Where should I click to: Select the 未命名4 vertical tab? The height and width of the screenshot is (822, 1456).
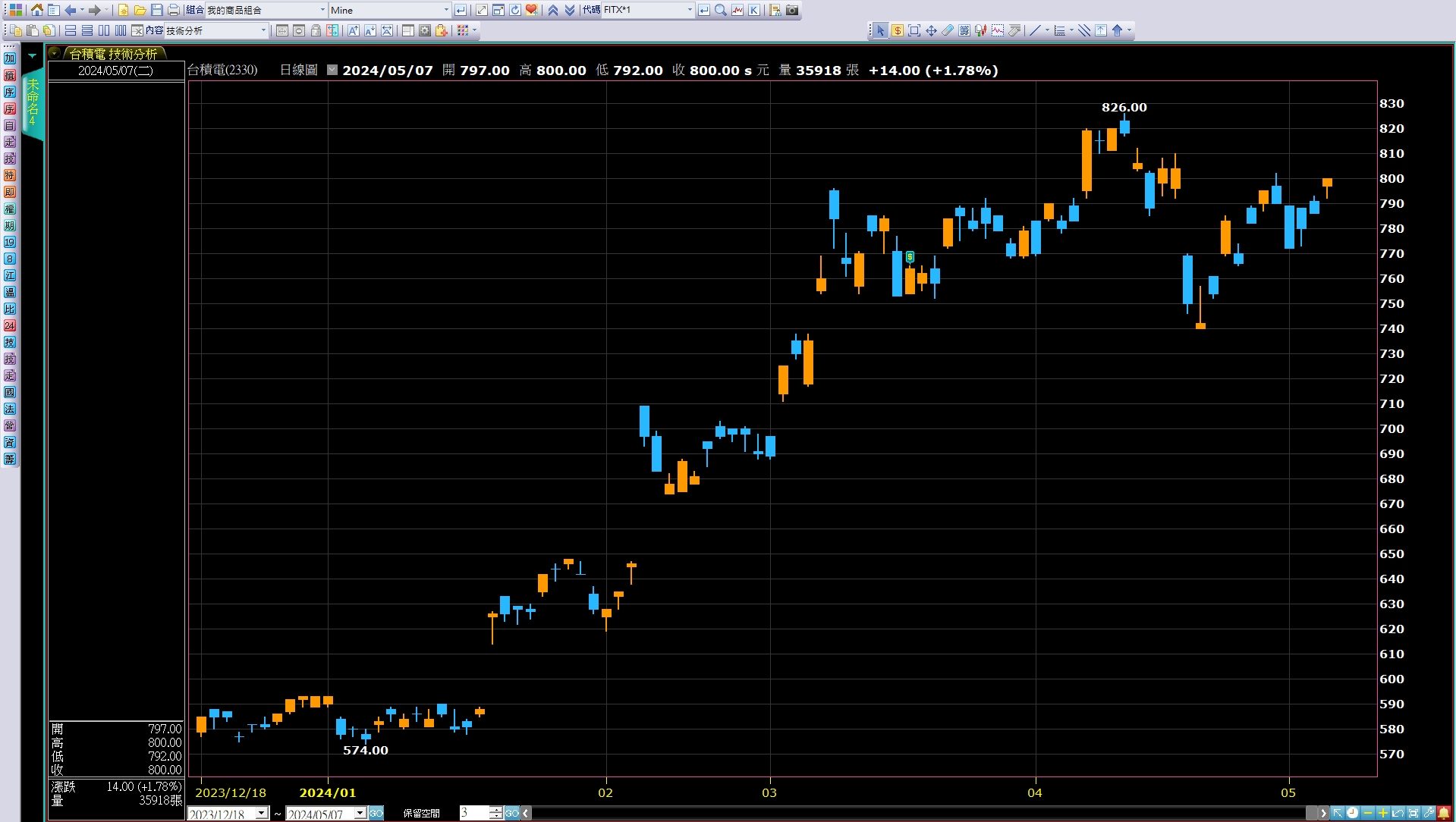(x=33, y=102)
